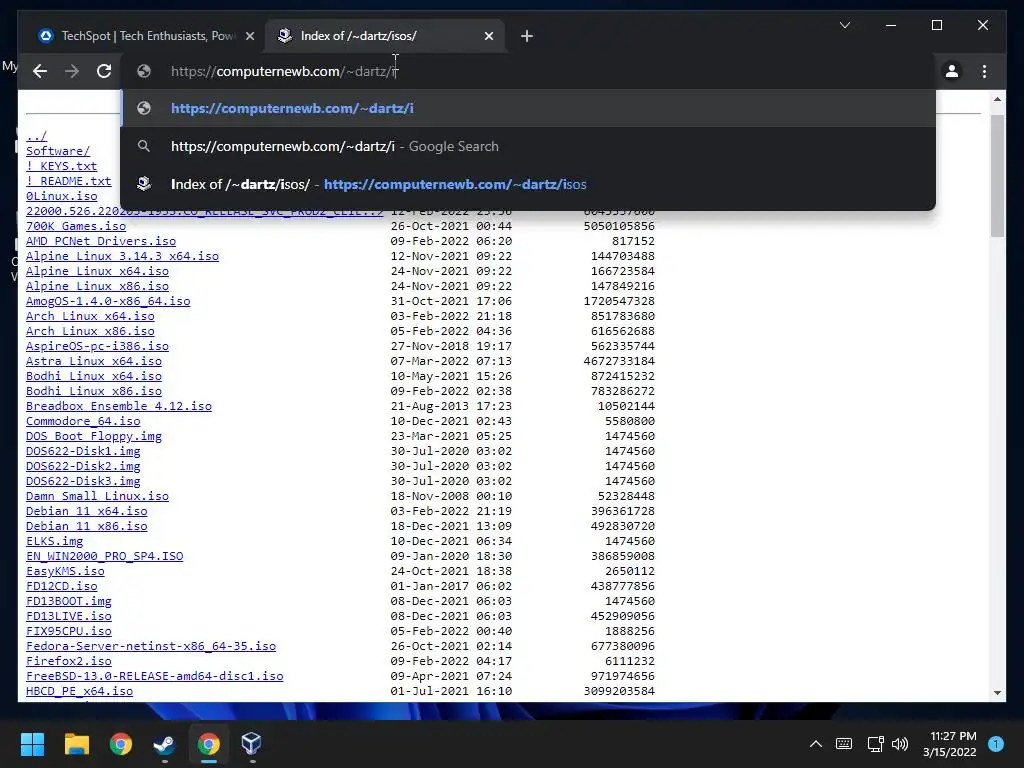
Task: Download Firefox2.iso
Action: click(69, 662)
